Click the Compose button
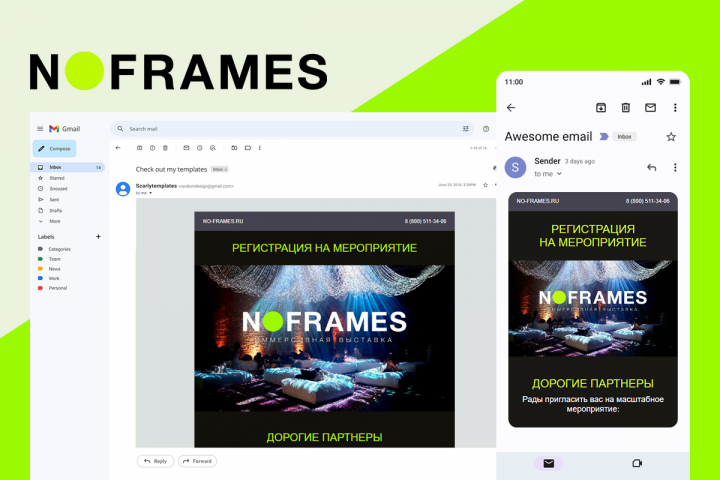Screen dimensions: 720x480 tap(55, 148)
